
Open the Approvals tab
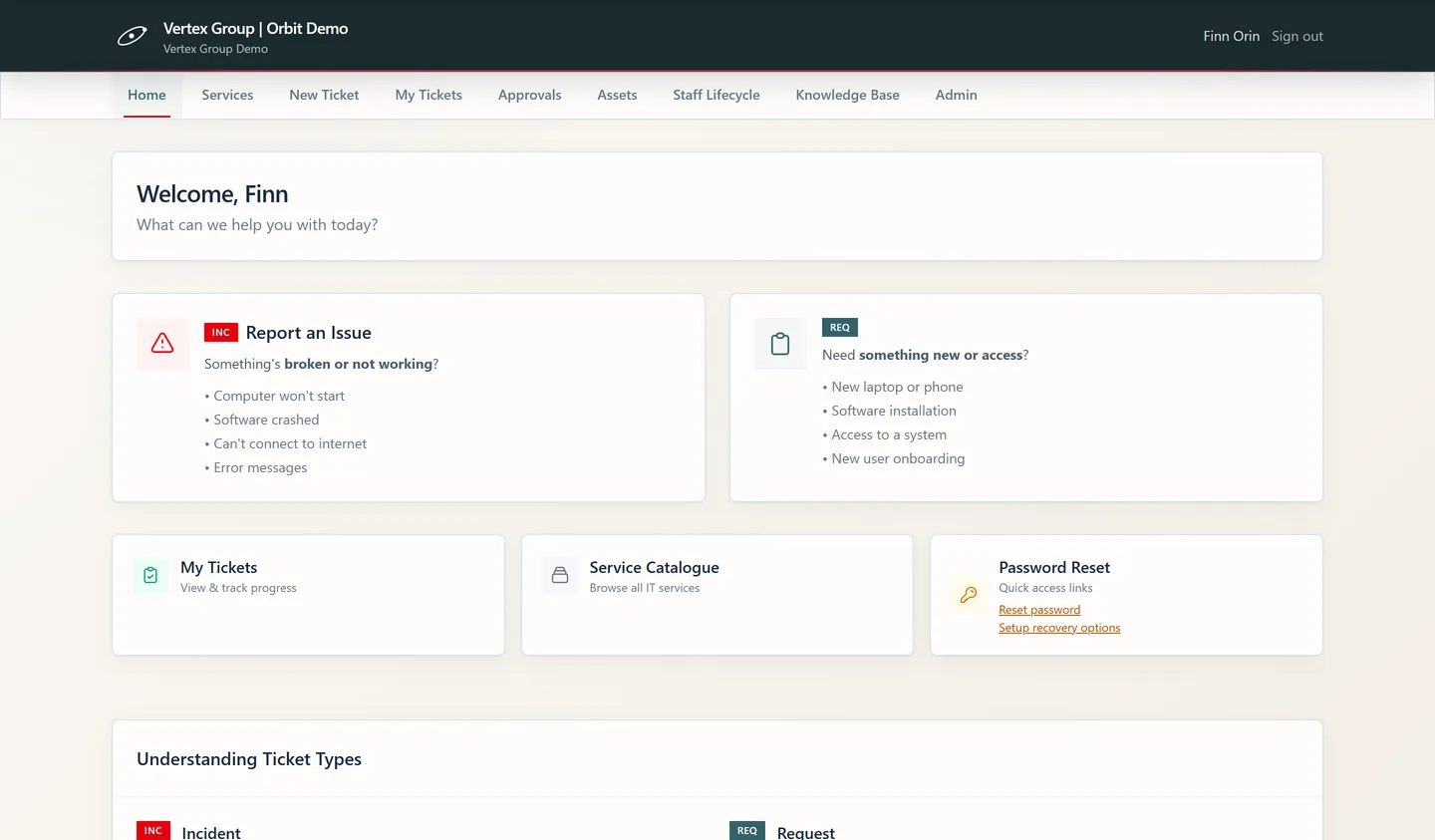tap(530, 95)
